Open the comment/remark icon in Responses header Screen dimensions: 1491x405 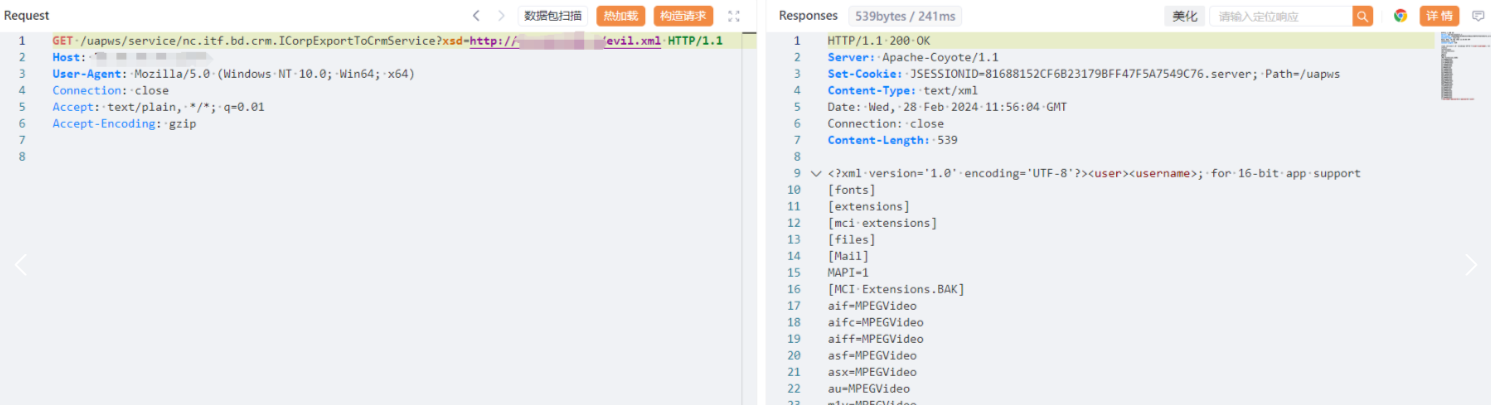click(x=1478, y=16)
